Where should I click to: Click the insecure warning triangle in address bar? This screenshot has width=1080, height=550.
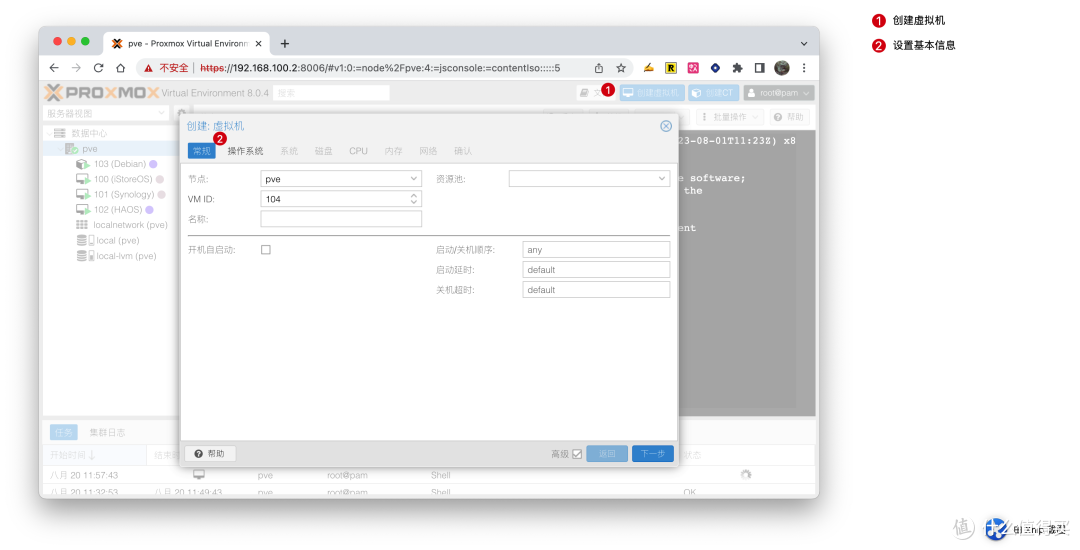[148, 68]
